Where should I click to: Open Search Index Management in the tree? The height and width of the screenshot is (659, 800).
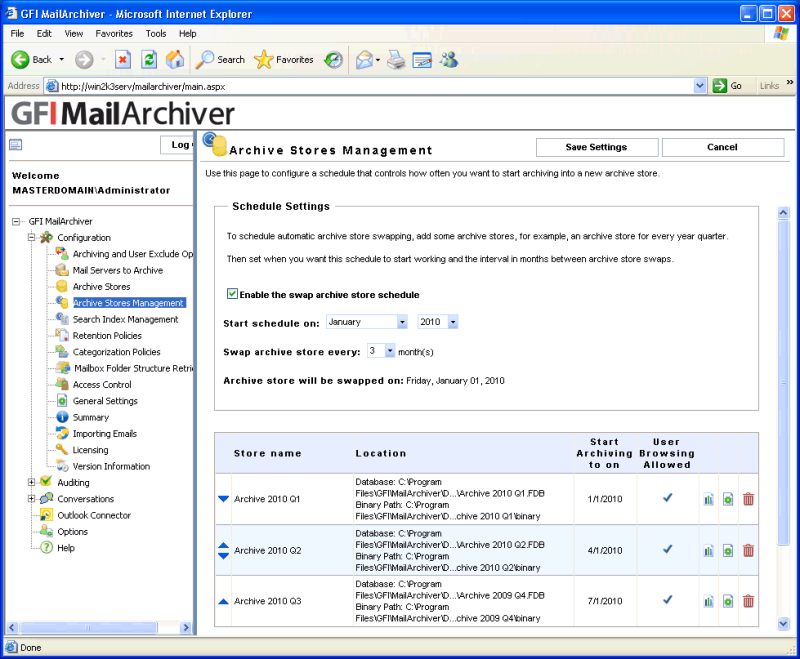point(126,319)
